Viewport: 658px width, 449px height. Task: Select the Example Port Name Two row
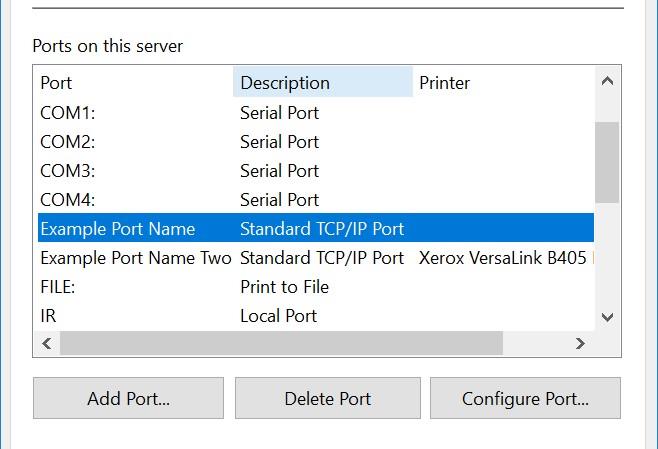coord(135,258)
